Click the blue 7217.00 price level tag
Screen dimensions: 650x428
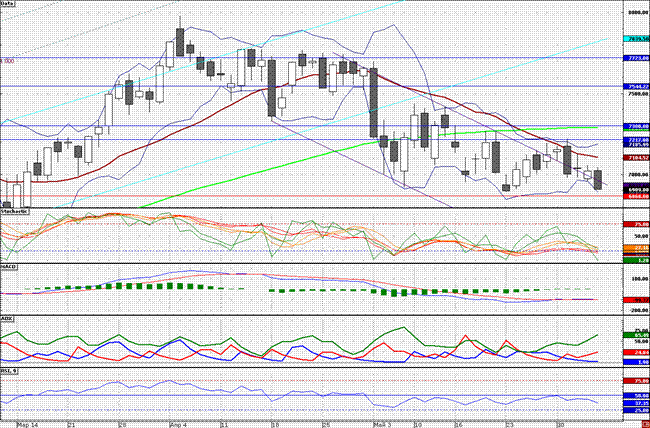[636, 140]
